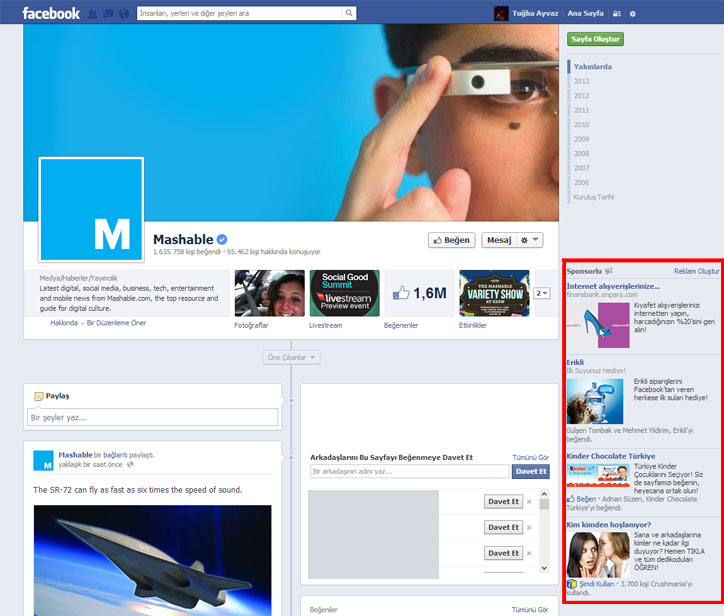Jump to 2010 in timeline navigation

tap(581, 125)
